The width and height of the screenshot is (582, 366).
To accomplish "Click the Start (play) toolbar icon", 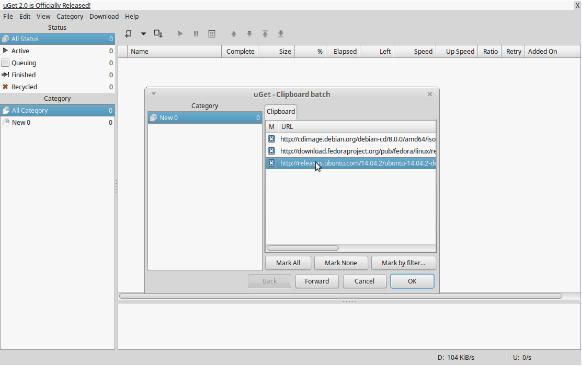I will pyautogui.click(x=180, y=34).
